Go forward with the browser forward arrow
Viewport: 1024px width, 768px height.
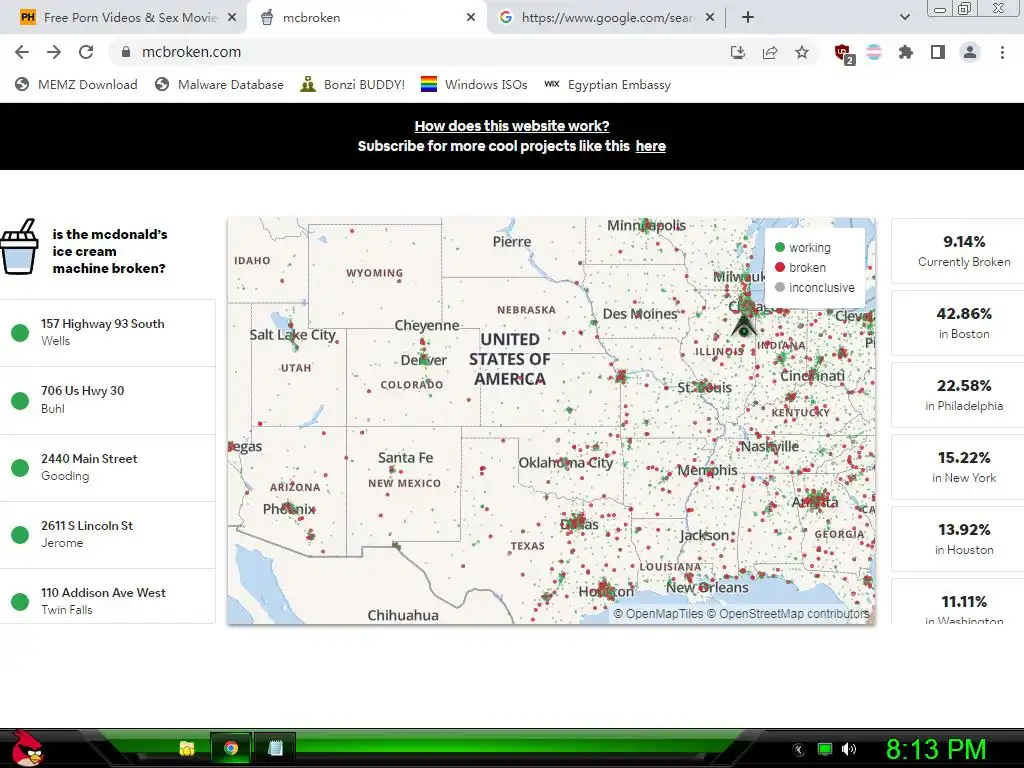(54, 52)
